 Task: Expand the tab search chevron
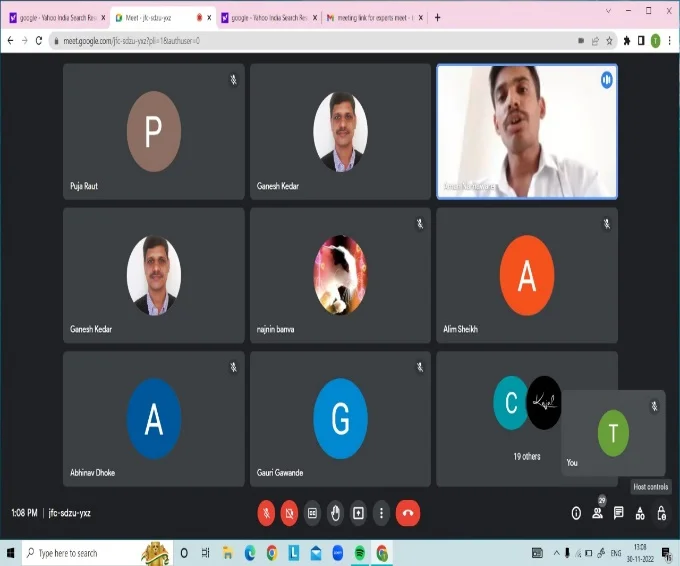click(x=608, y=11)
